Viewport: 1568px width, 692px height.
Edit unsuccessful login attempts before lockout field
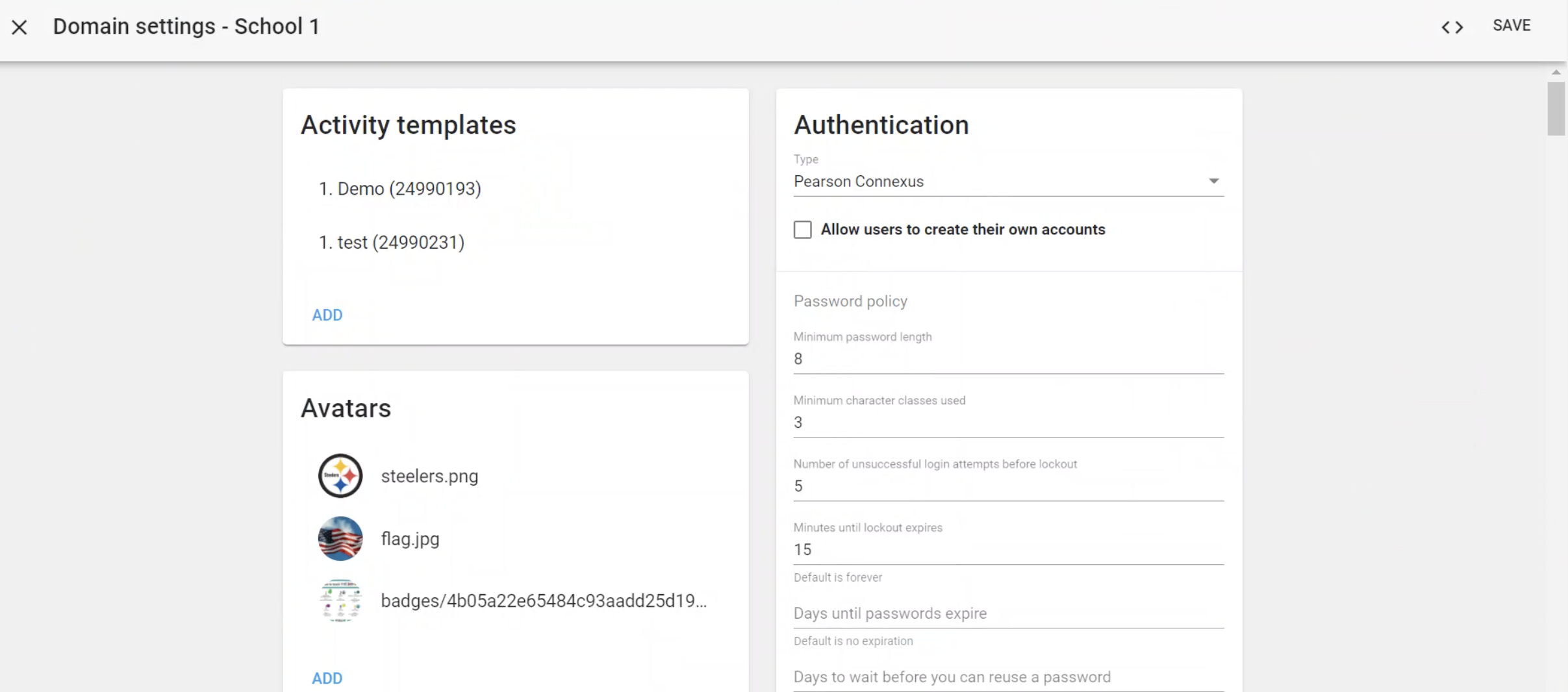[x=1009, y=486]
